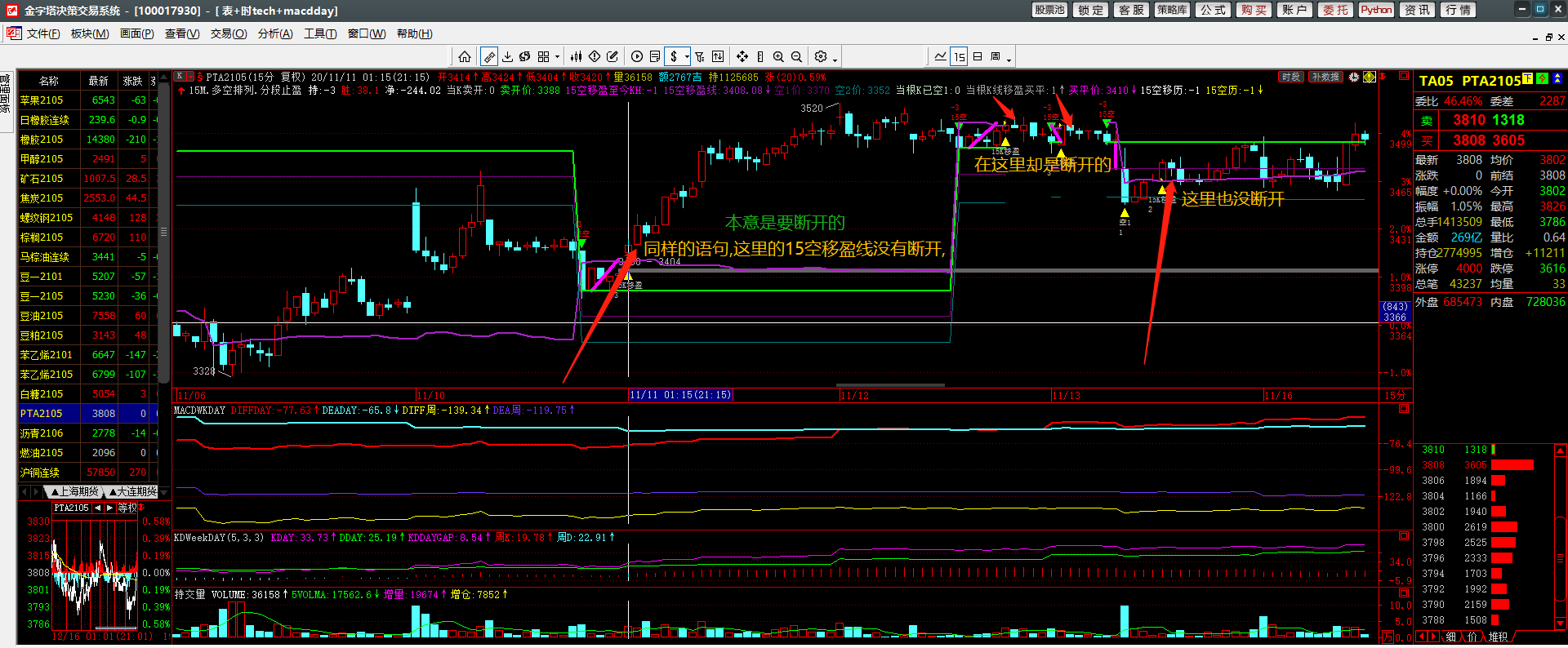
Task: Click the zoom in magnifier icon
Action: pos(778,56)
